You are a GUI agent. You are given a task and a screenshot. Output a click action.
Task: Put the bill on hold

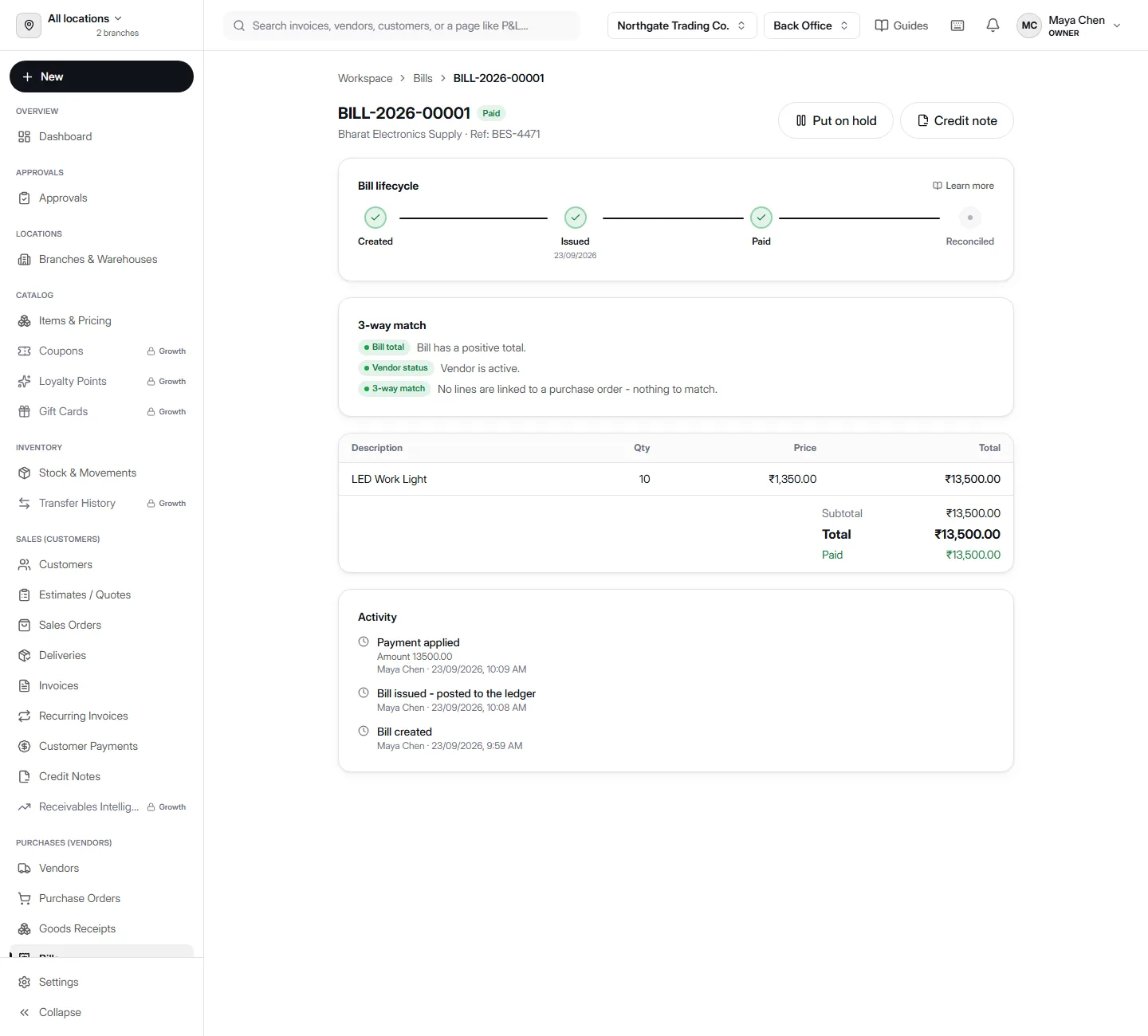(x=835, y=120)
